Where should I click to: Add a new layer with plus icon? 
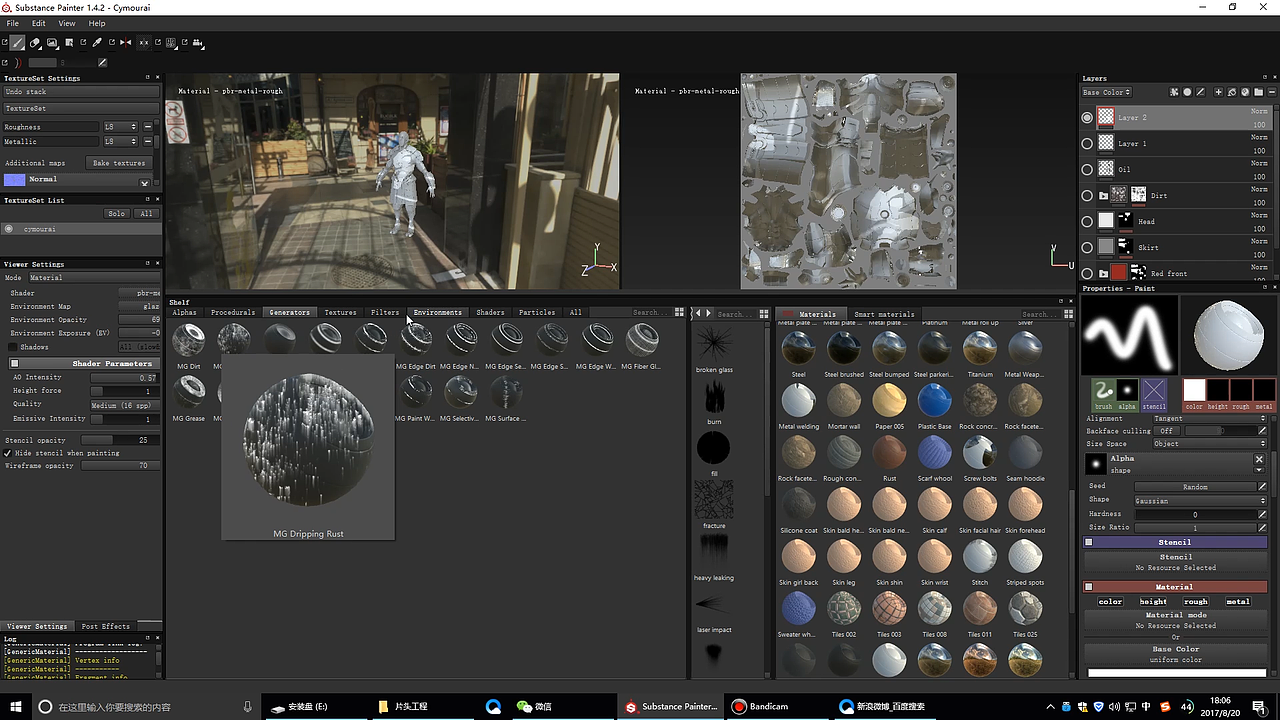(x=1218, y=92)
